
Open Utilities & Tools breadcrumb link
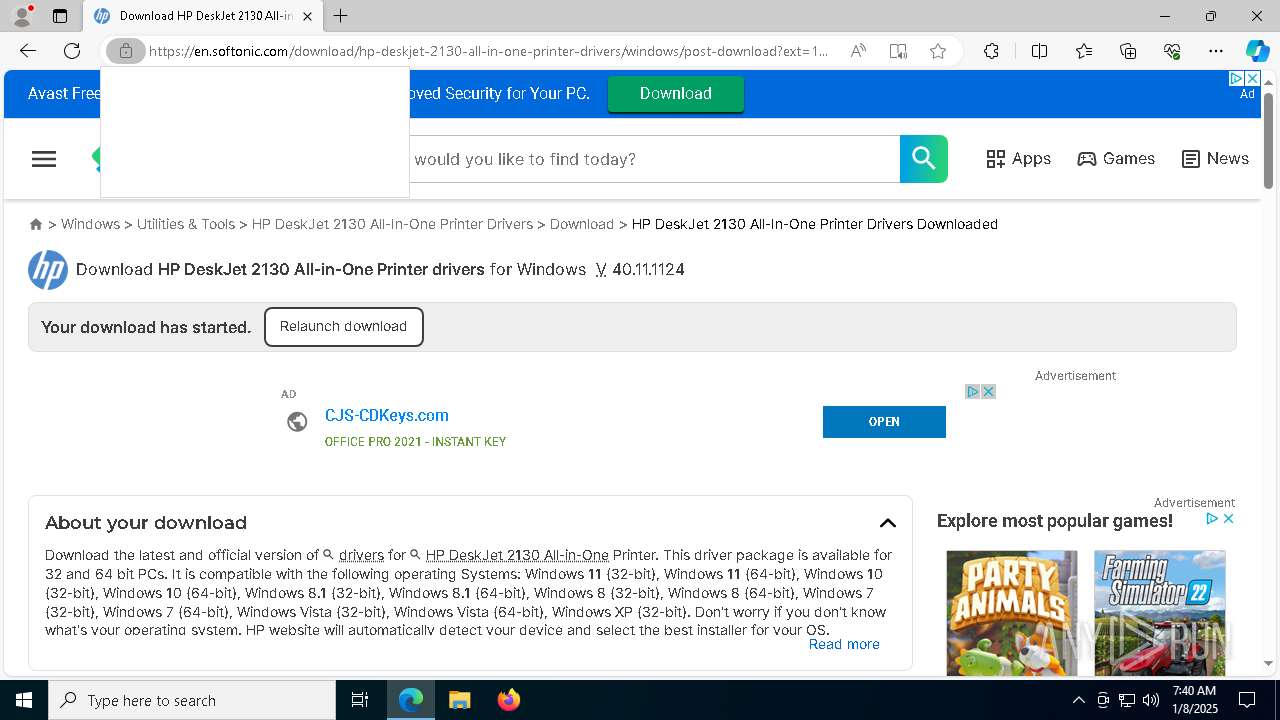click(x=186, y=224)
